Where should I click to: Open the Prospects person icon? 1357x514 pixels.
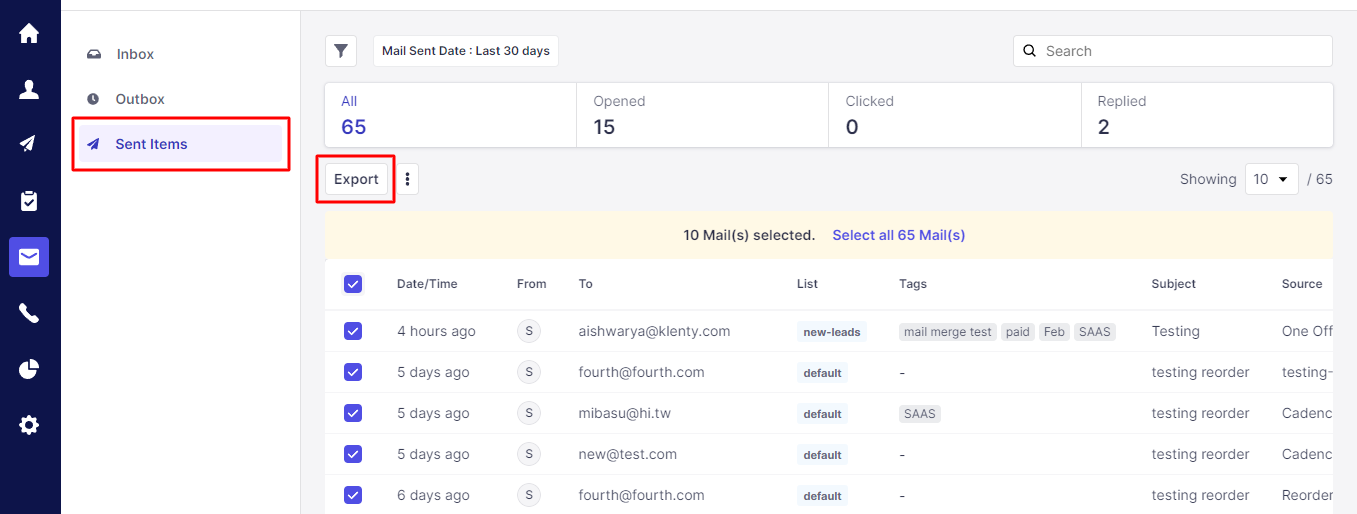[29, 90]
